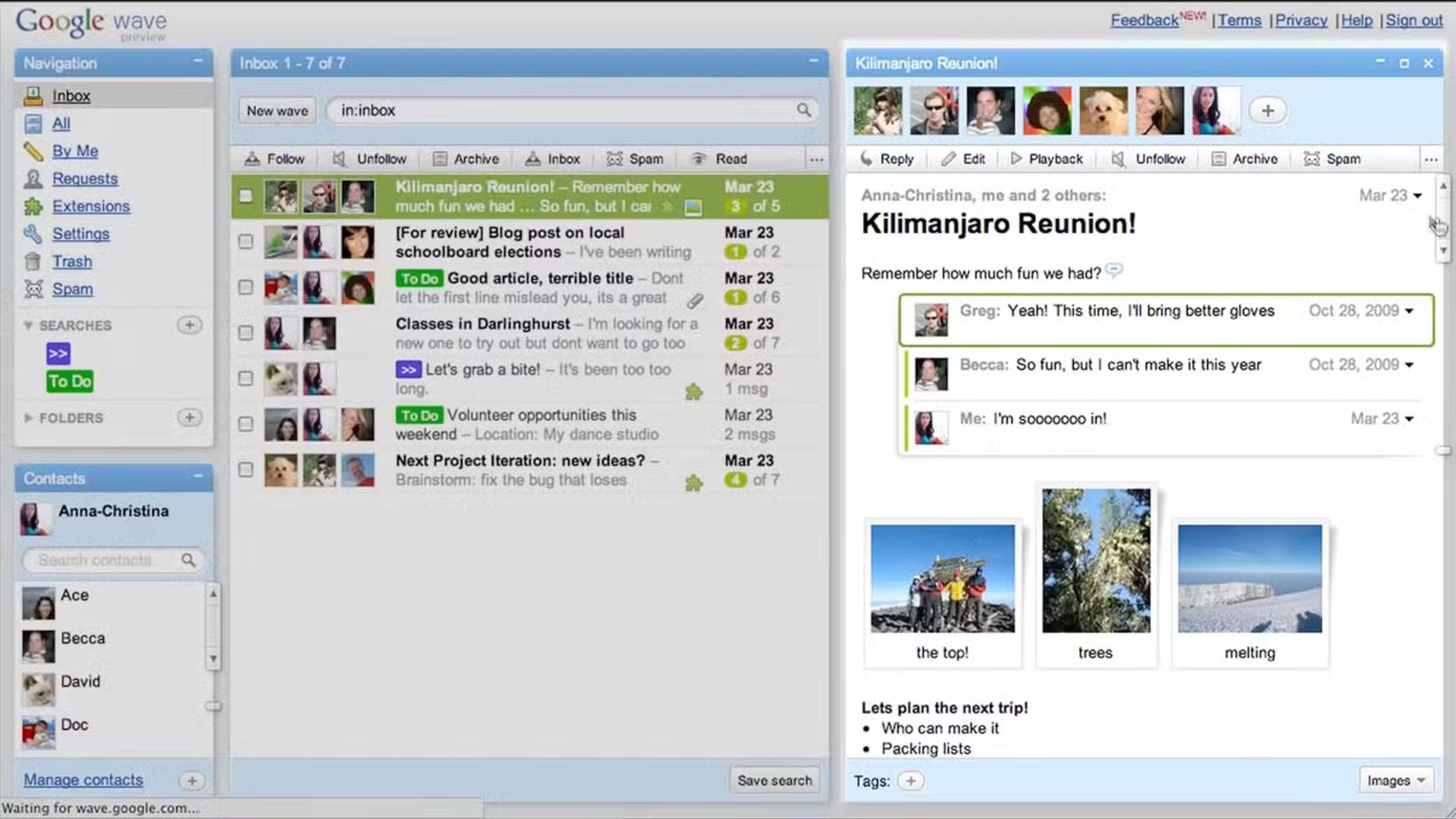The height and width of the screenshot is (819, 1456).
Task: Click the Follow toolbar button in inbox
Action: (x=274, y=159)
